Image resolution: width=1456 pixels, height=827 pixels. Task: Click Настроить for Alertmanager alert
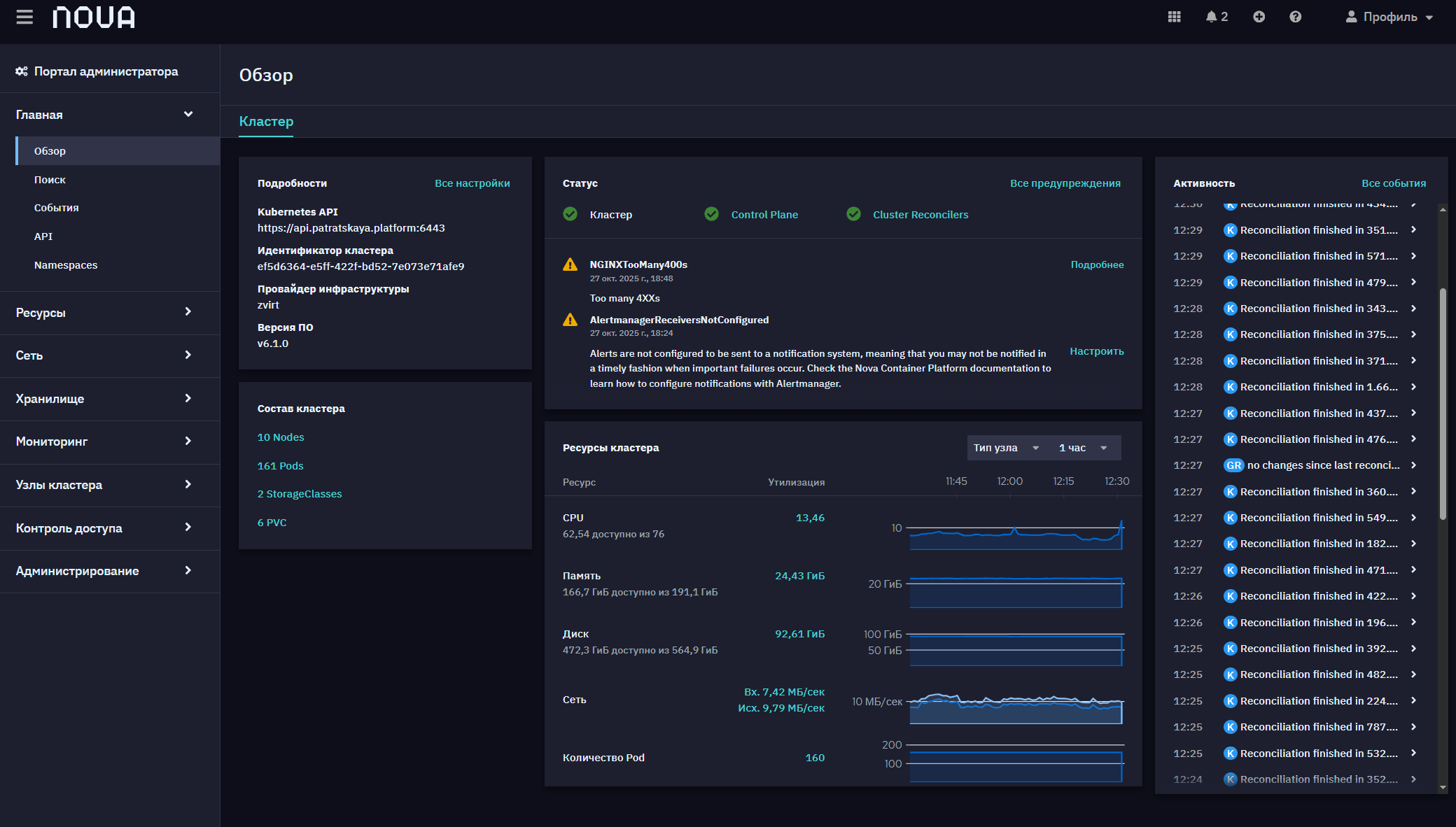click(x=1096, y=351)
